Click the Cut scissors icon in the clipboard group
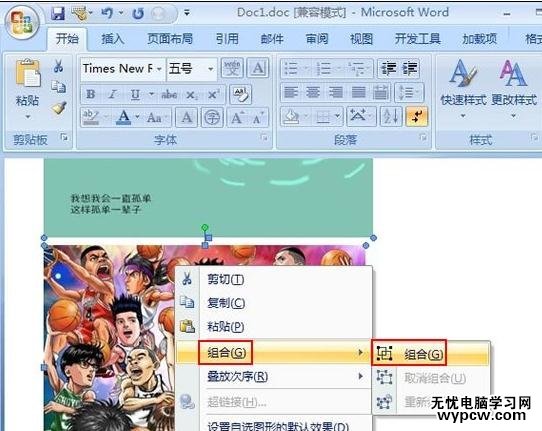This screenshot has width=542, height=431. pos(58,66)
